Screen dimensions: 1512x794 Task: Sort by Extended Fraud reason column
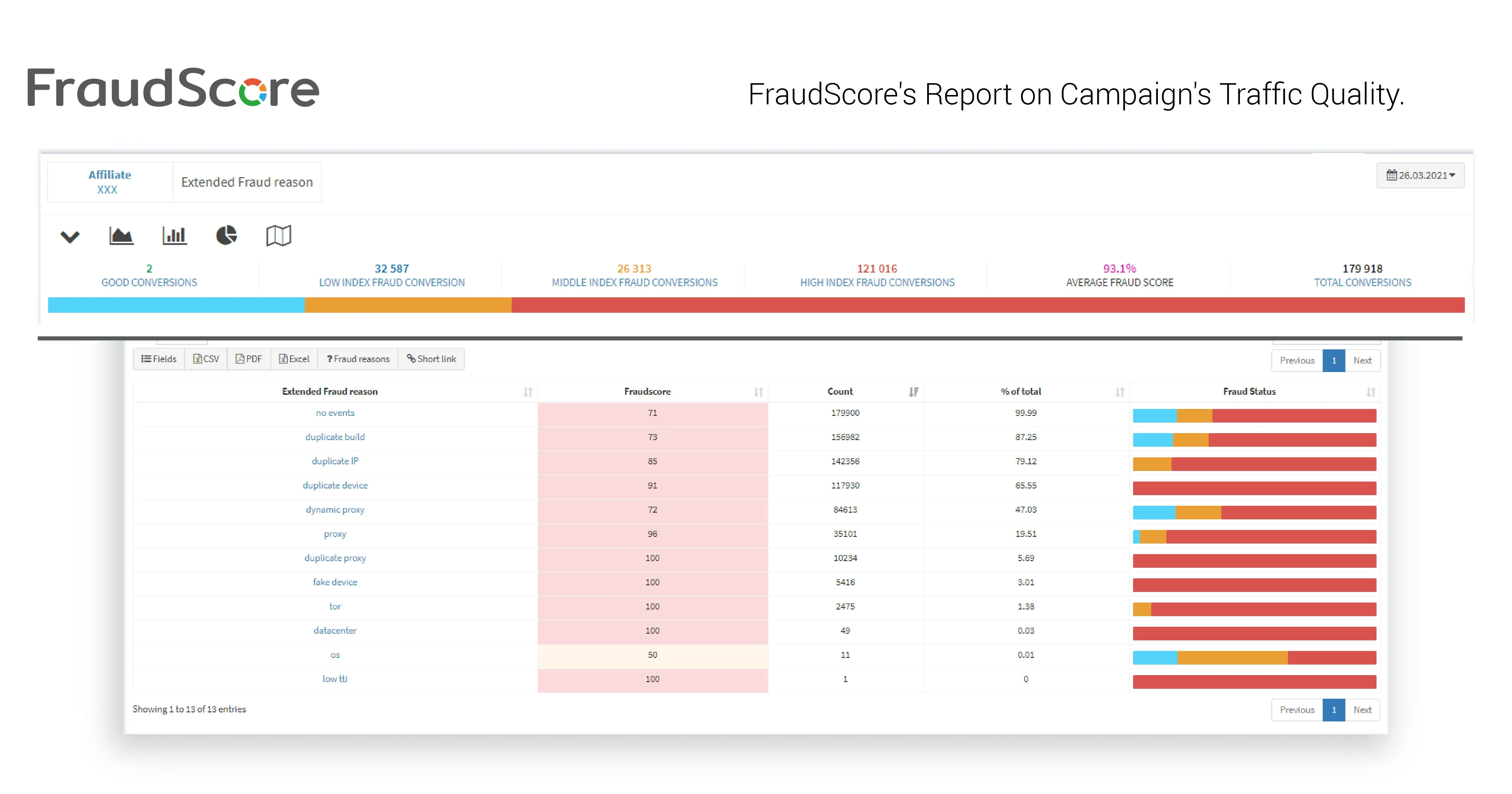point(330,392)
